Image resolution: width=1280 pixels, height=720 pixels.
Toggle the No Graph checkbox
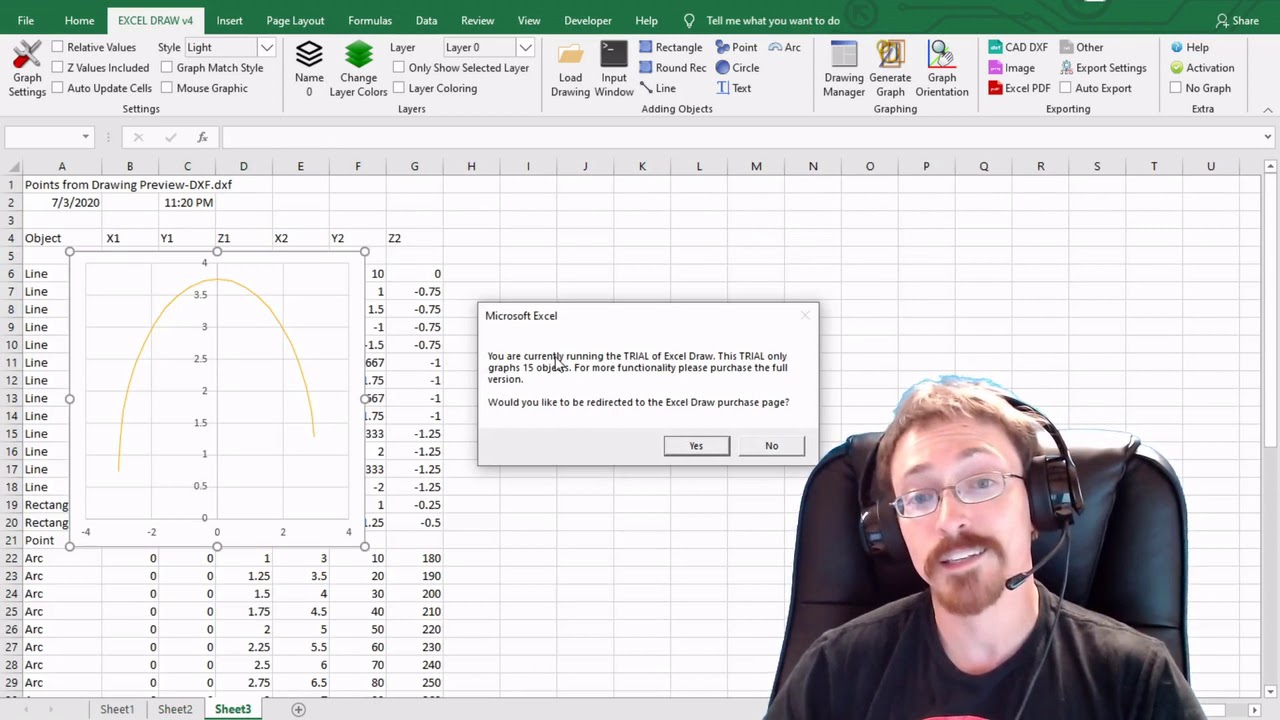[x=1176, y=88]
